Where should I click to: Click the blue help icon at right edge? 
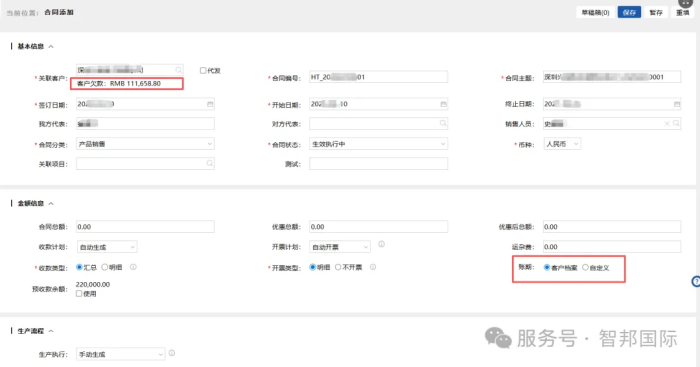696,281
